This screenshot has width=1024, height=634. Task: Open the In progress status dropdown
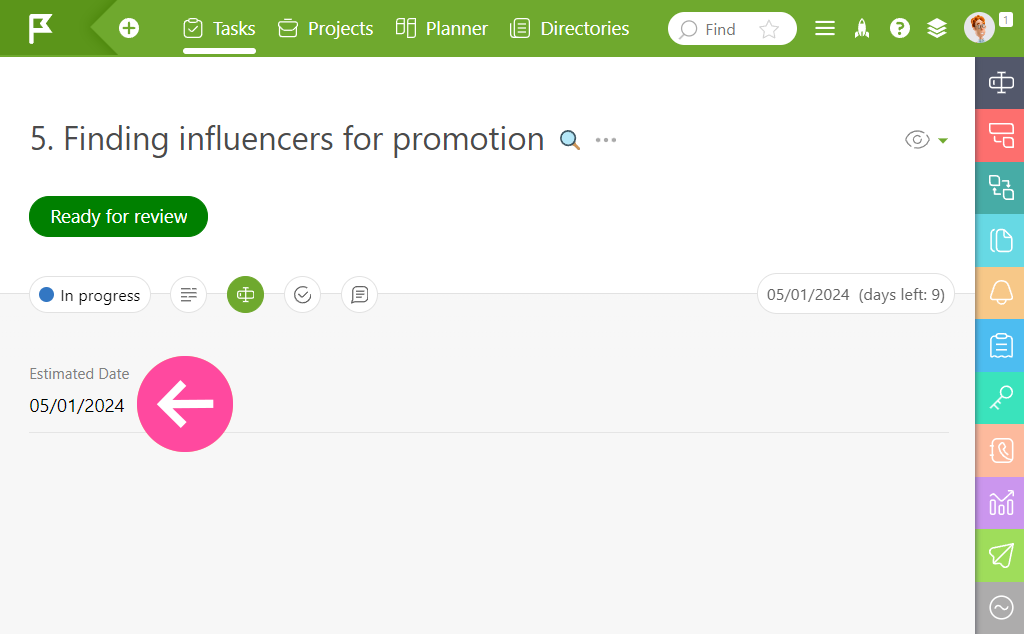[90, 295]
